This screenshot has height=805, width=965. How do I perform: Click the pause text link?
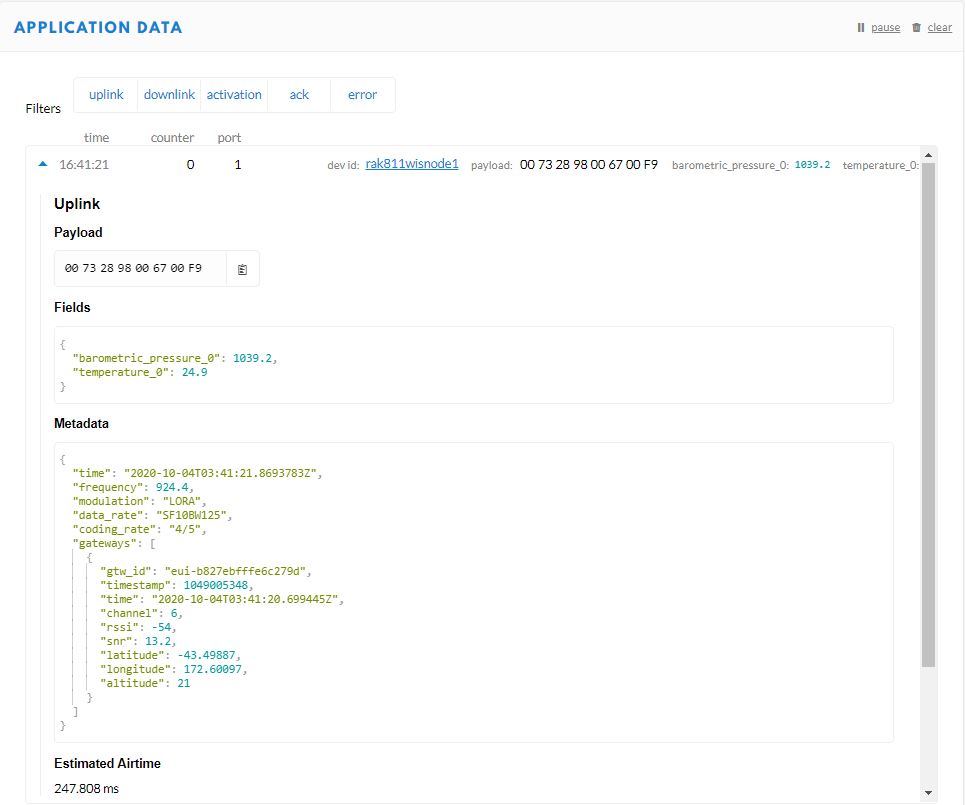click(x=885, y=28)
